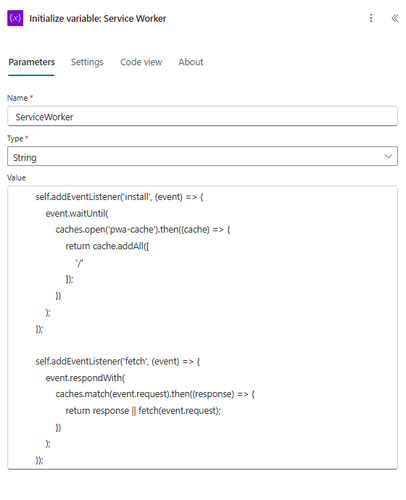Switch to the Settings tab
The height and width of the screenshot is (500, 406).
(x=87, y=62)
